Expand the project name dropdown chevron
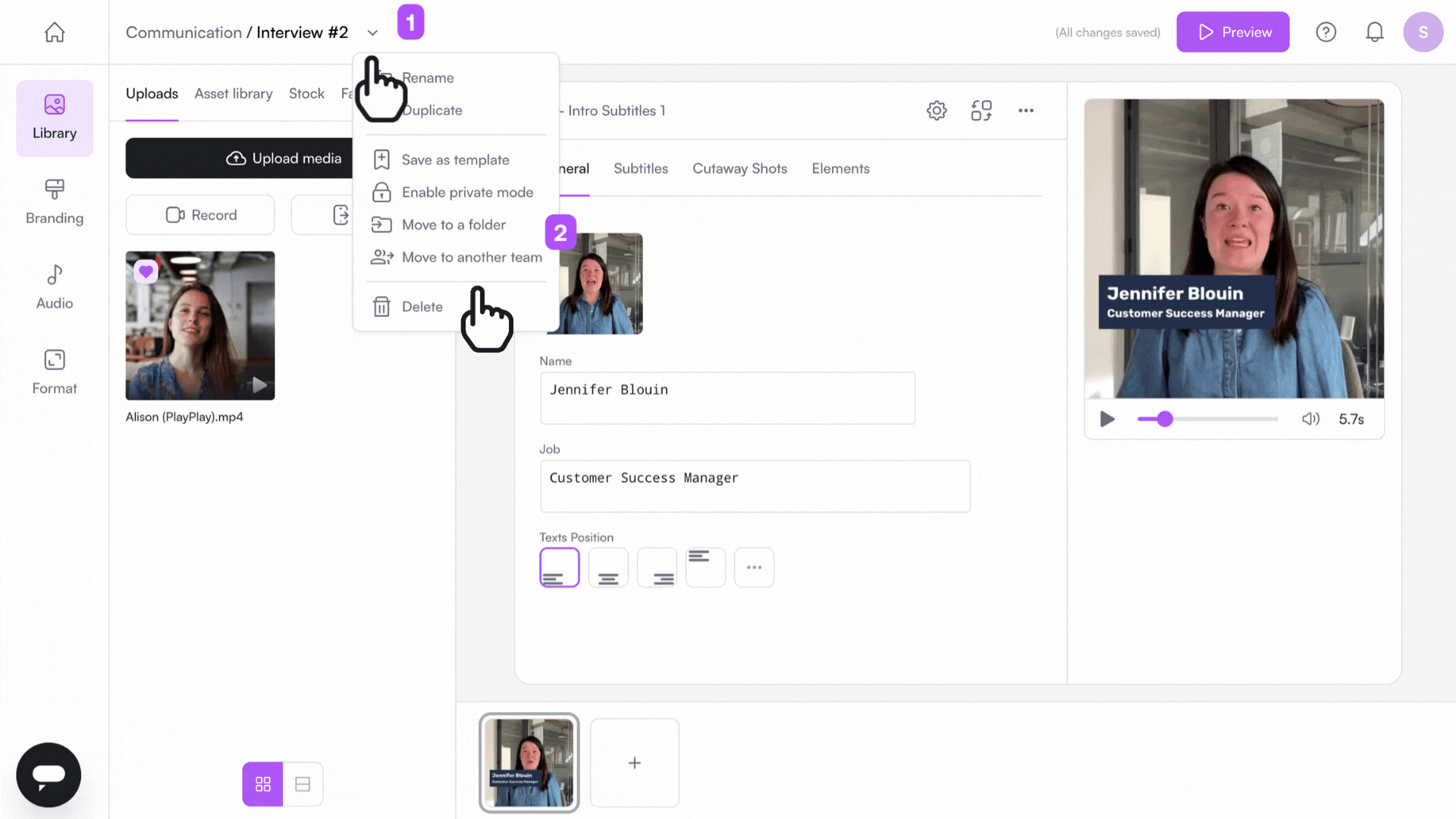The width and height of the screenshot is (1456, 819). [x=372, y=33]
